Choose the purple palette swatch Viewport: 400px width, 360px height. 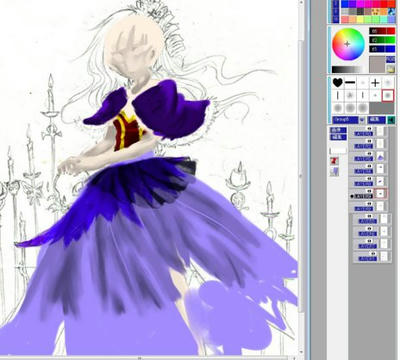click(x=352, y=4)
